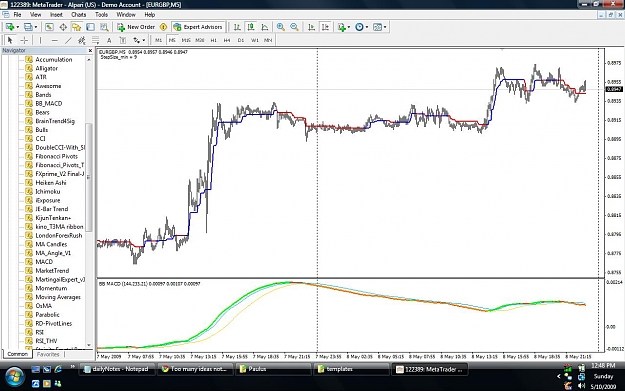Open MetaEditor yellow diamond icon
The image size is (625, 391).
point(163,27)
